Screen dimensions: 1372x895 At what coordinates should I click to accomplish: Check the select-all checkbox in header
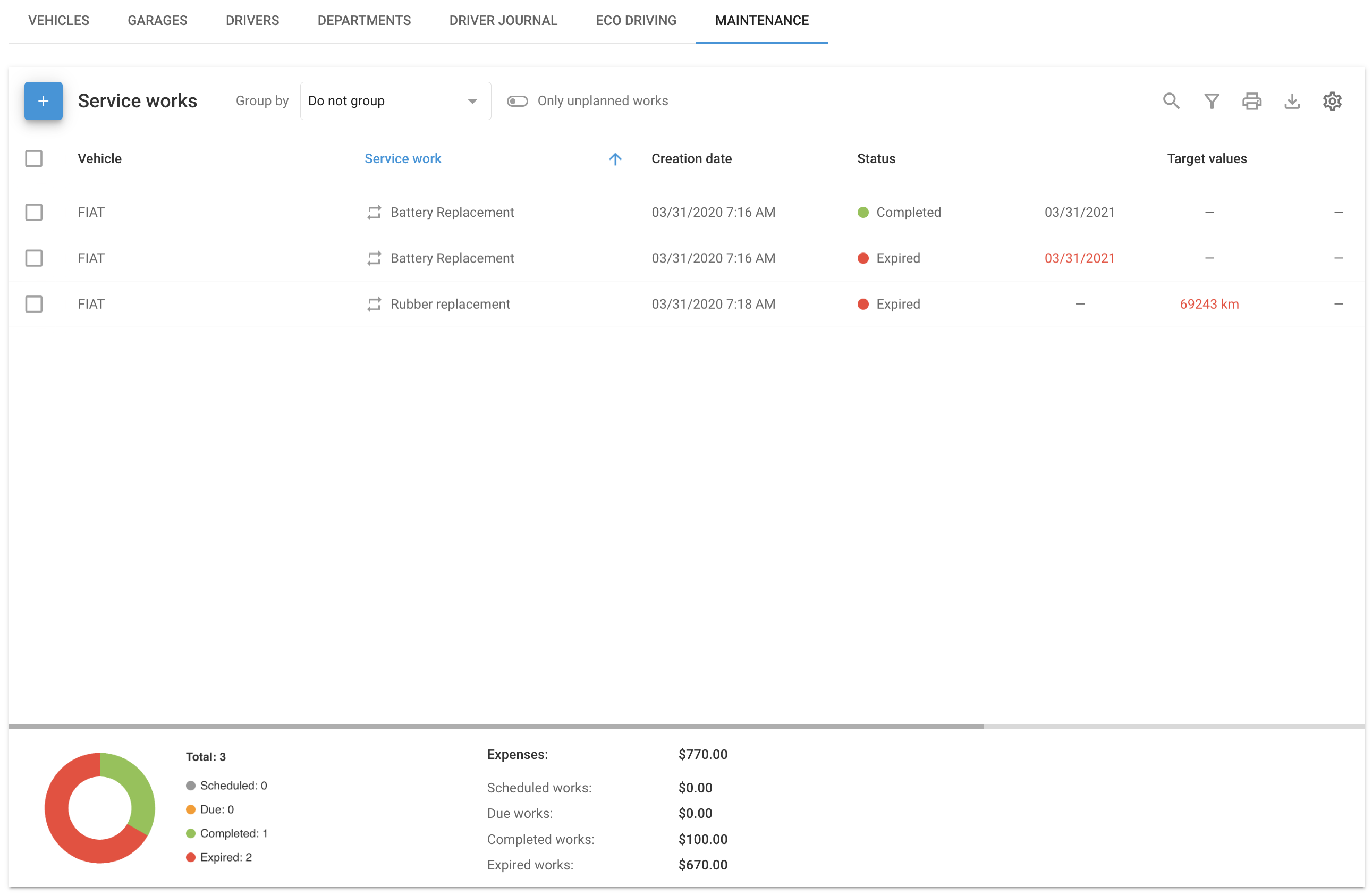tap(34, 158)
